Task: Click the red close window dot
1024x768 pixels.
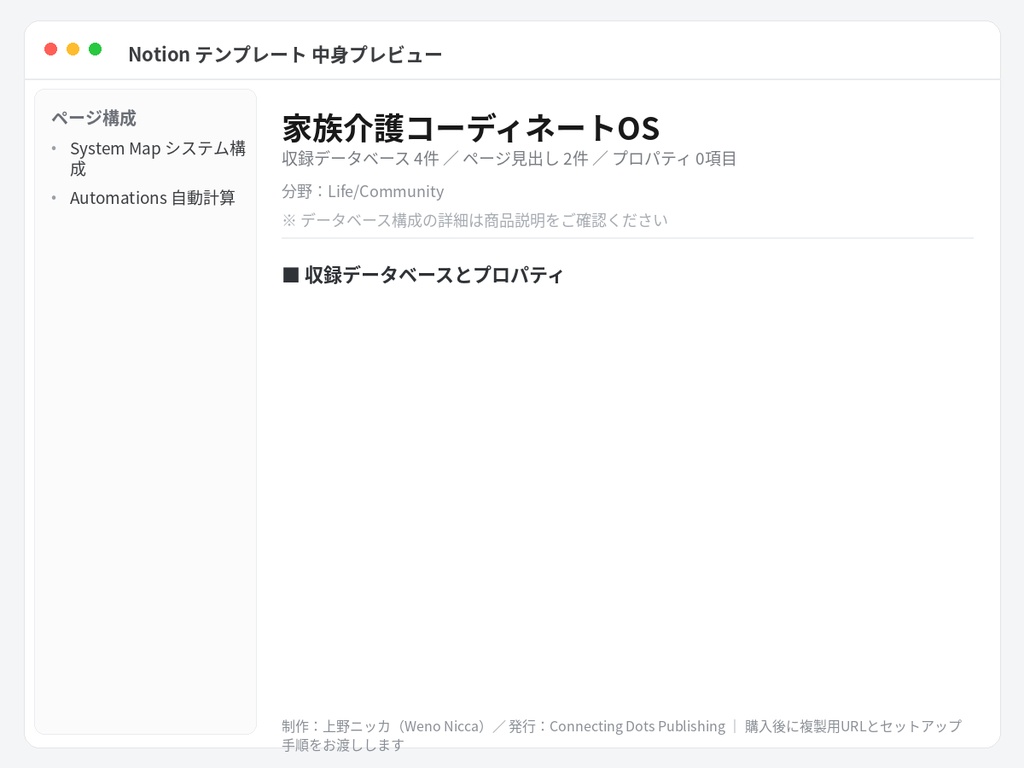Action: [51, 49]
